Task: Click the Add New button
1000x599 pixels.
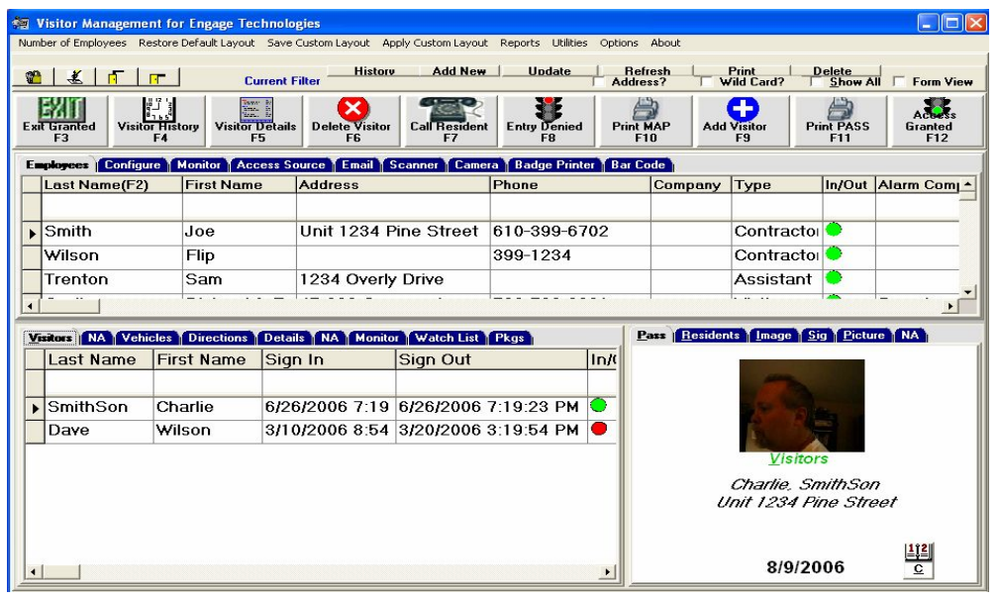Action: pos(459,70)
